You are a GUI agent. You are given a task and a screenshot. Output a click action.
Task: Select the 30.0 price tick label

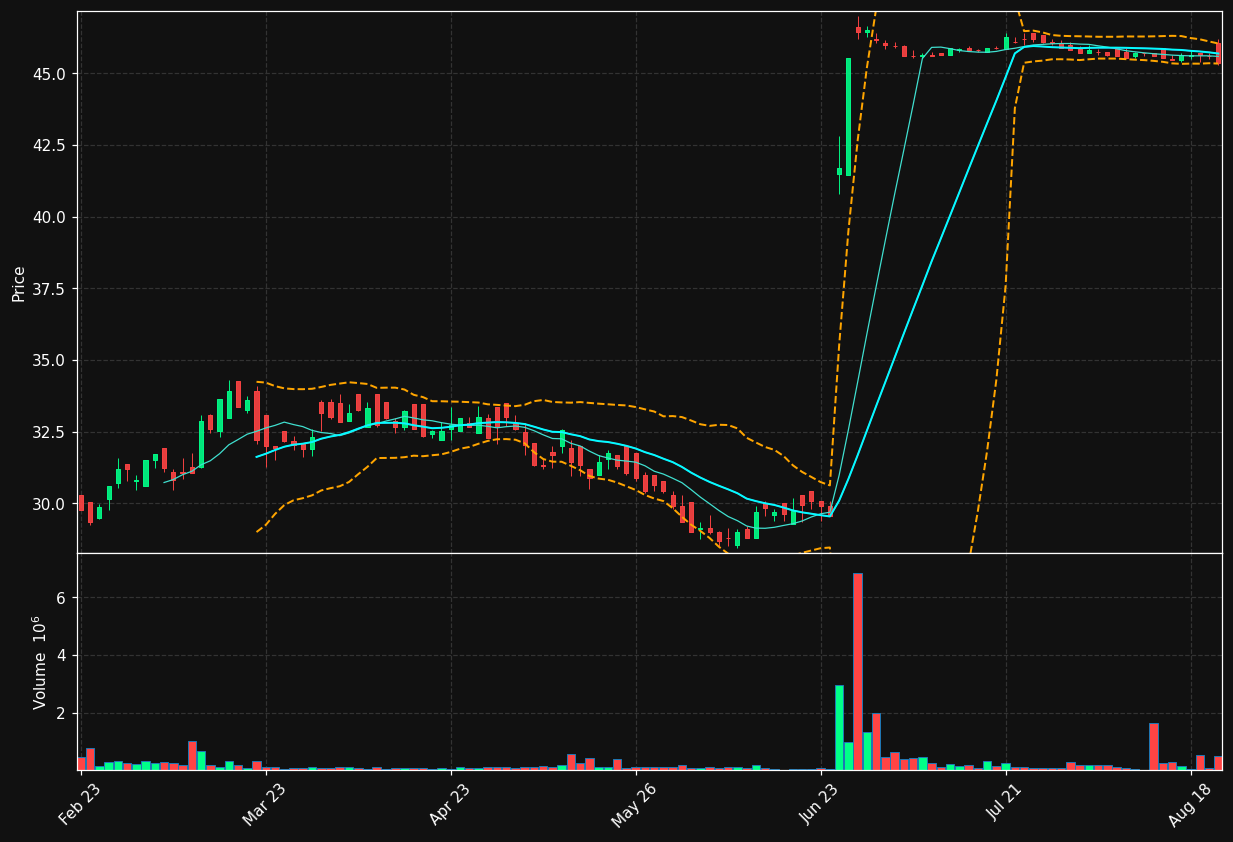[50, 504]
